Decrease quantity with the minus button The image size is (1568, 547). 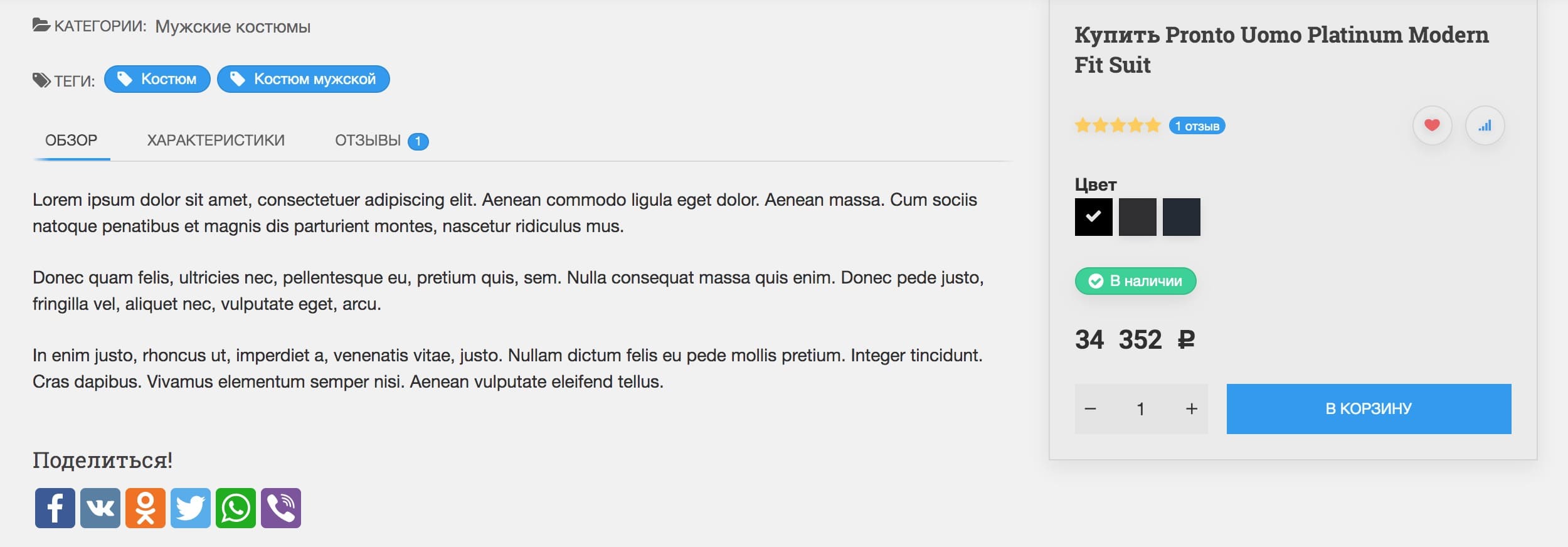1091,409
